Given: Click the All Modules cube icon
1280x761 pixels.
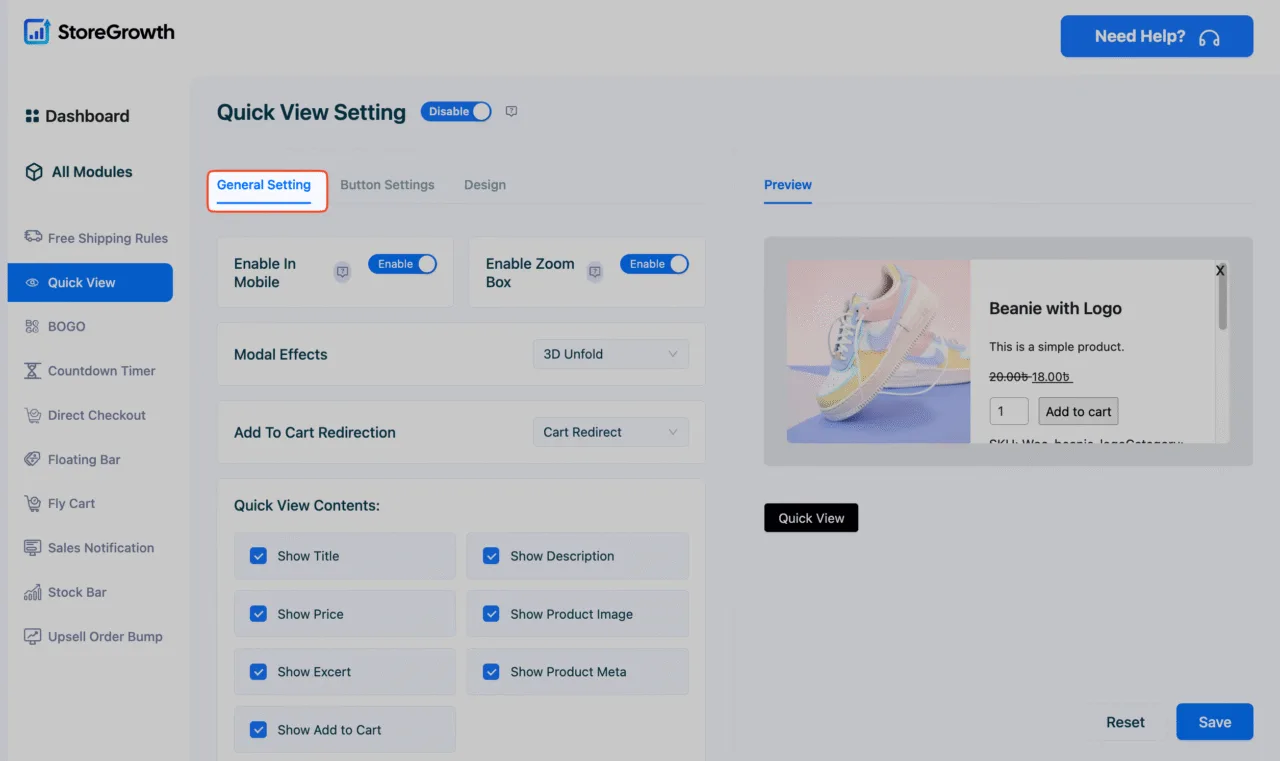Looking at the screenshot, I should point(34,172).
